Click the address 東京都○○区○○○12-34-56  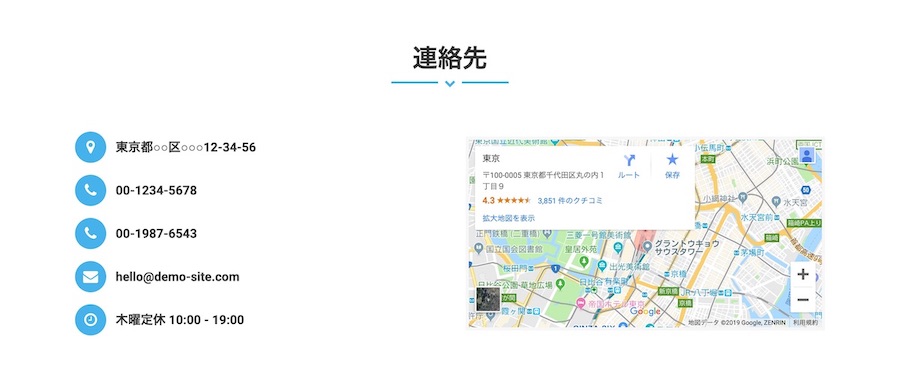[x=185, y=147]
